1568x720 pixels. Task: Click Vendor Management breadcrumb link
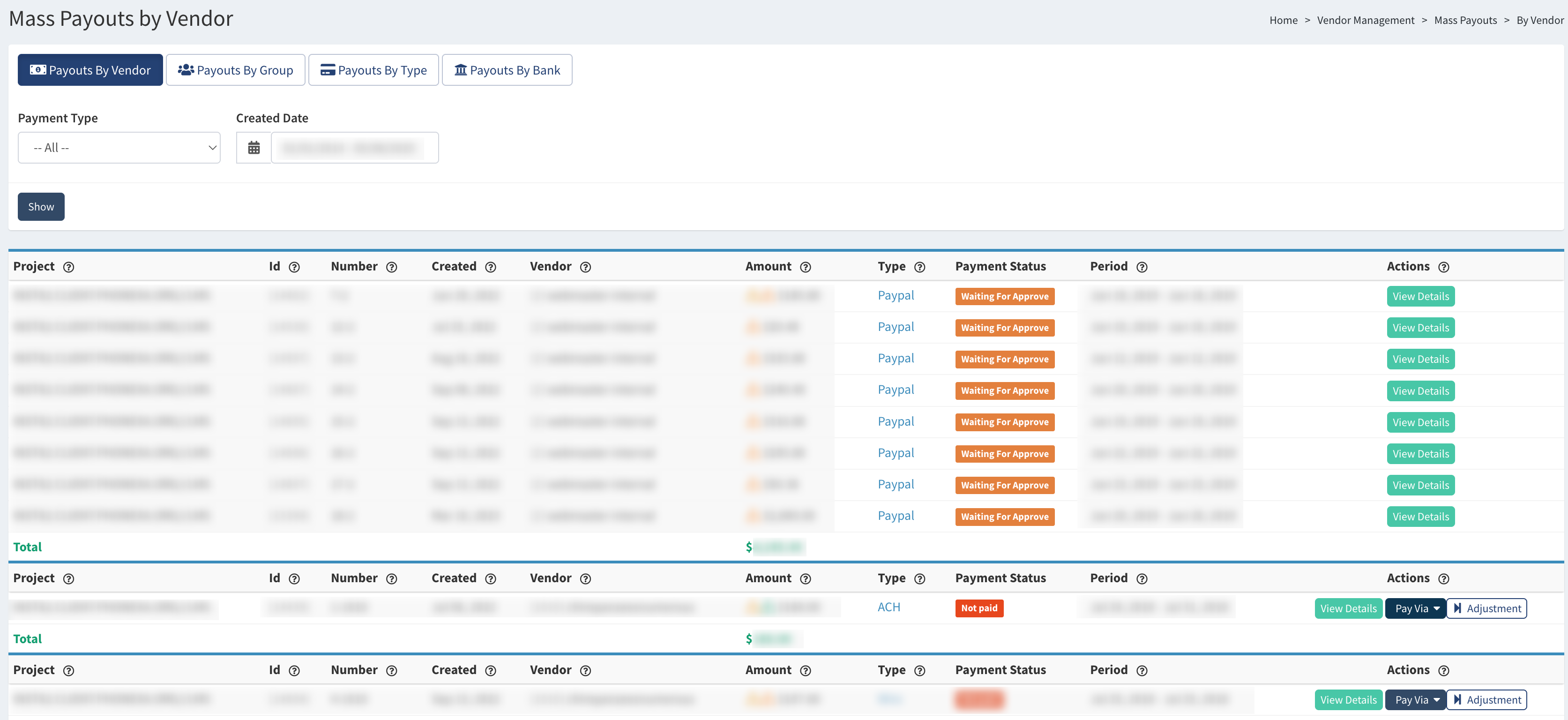click(x=1365, y=20)
